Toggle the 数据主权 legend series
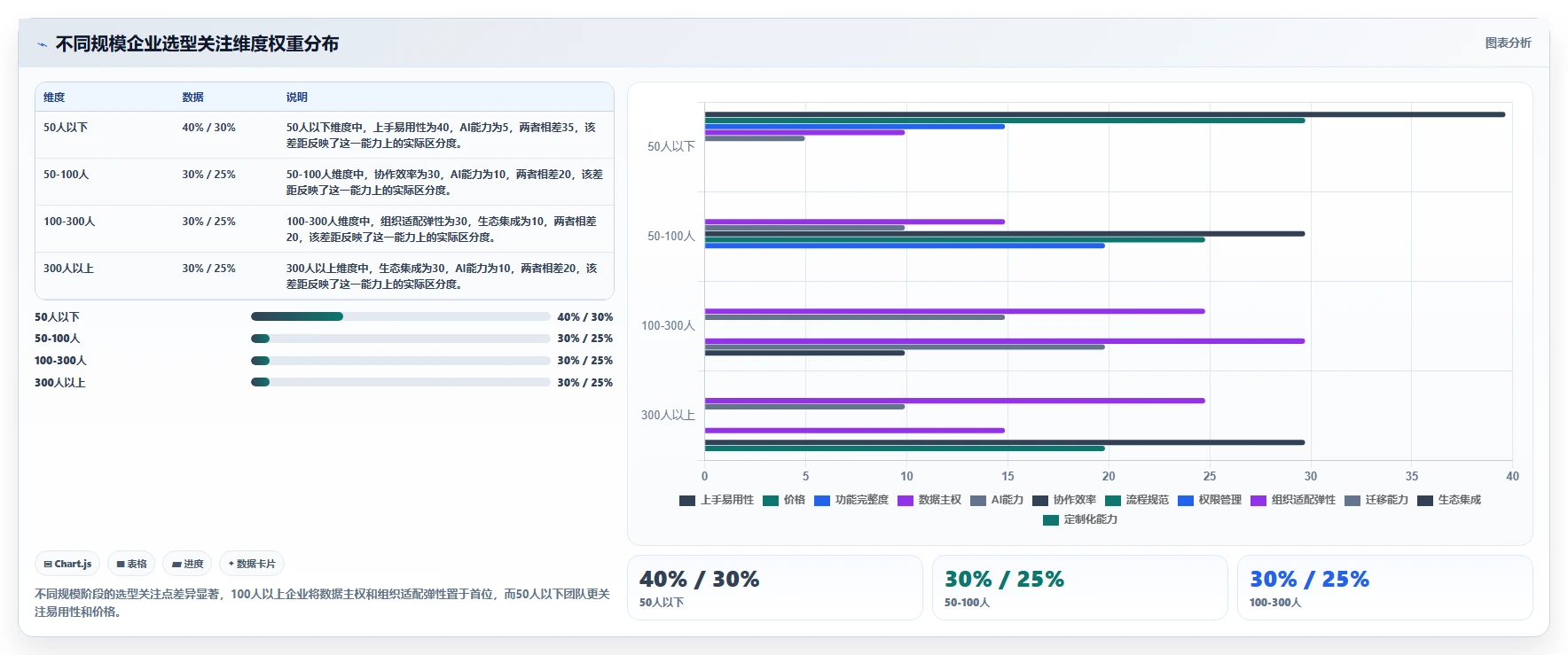The image size is (1568, 655). [x=929, y=500]
